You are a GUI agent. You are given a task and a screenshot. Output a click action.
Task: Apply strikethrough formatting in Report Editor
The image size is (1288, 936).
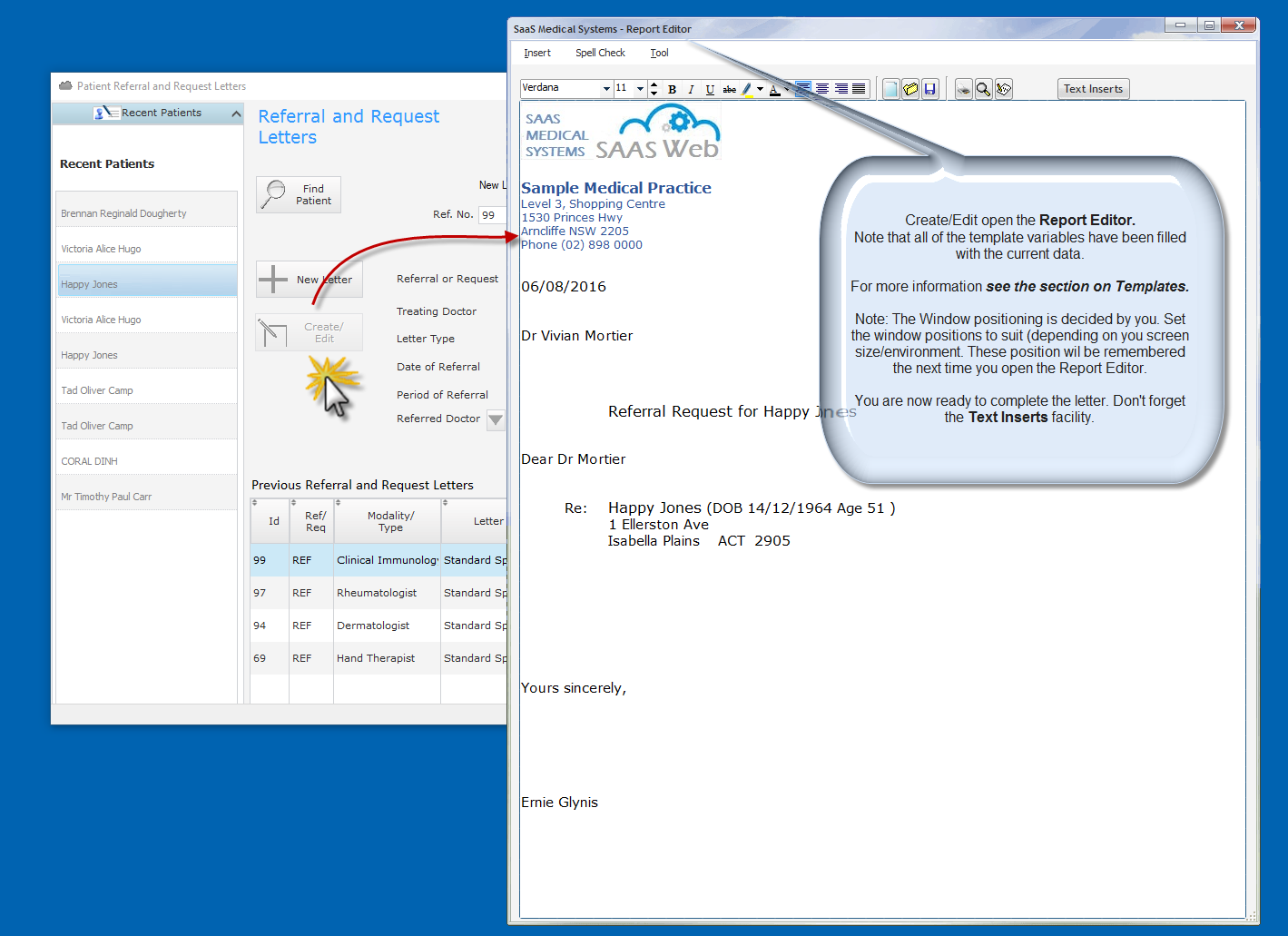coord(729,89)
